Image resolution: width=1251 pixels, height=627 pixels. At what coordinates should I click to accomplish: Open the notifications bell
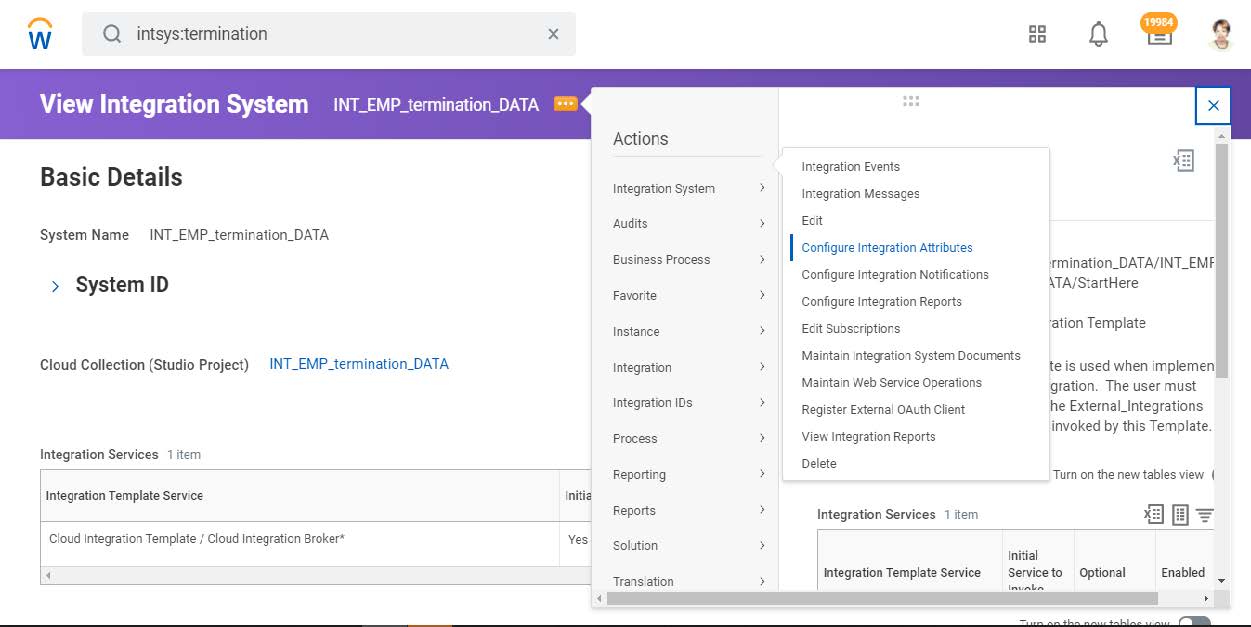click(1098, 34)
